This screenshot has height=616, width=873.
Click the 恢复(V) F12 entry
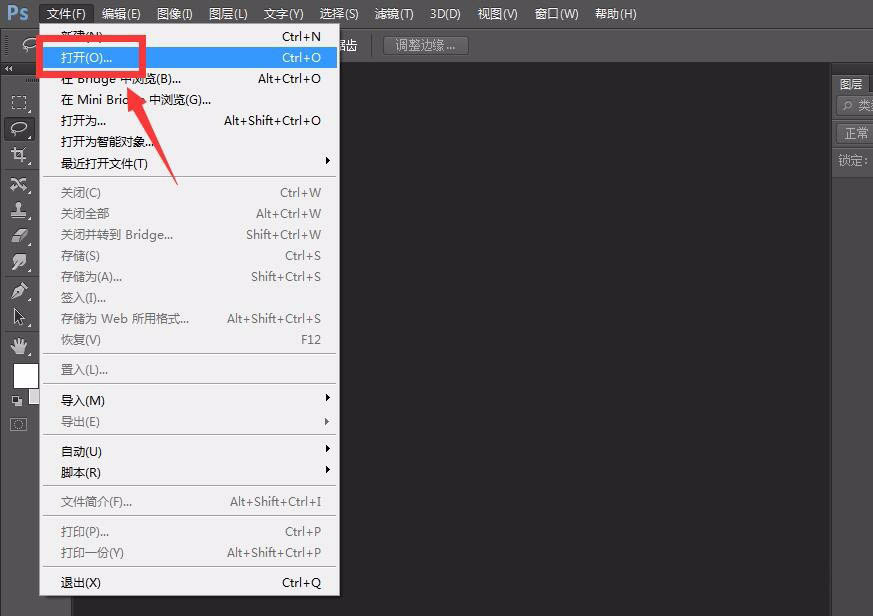[190, 340]
